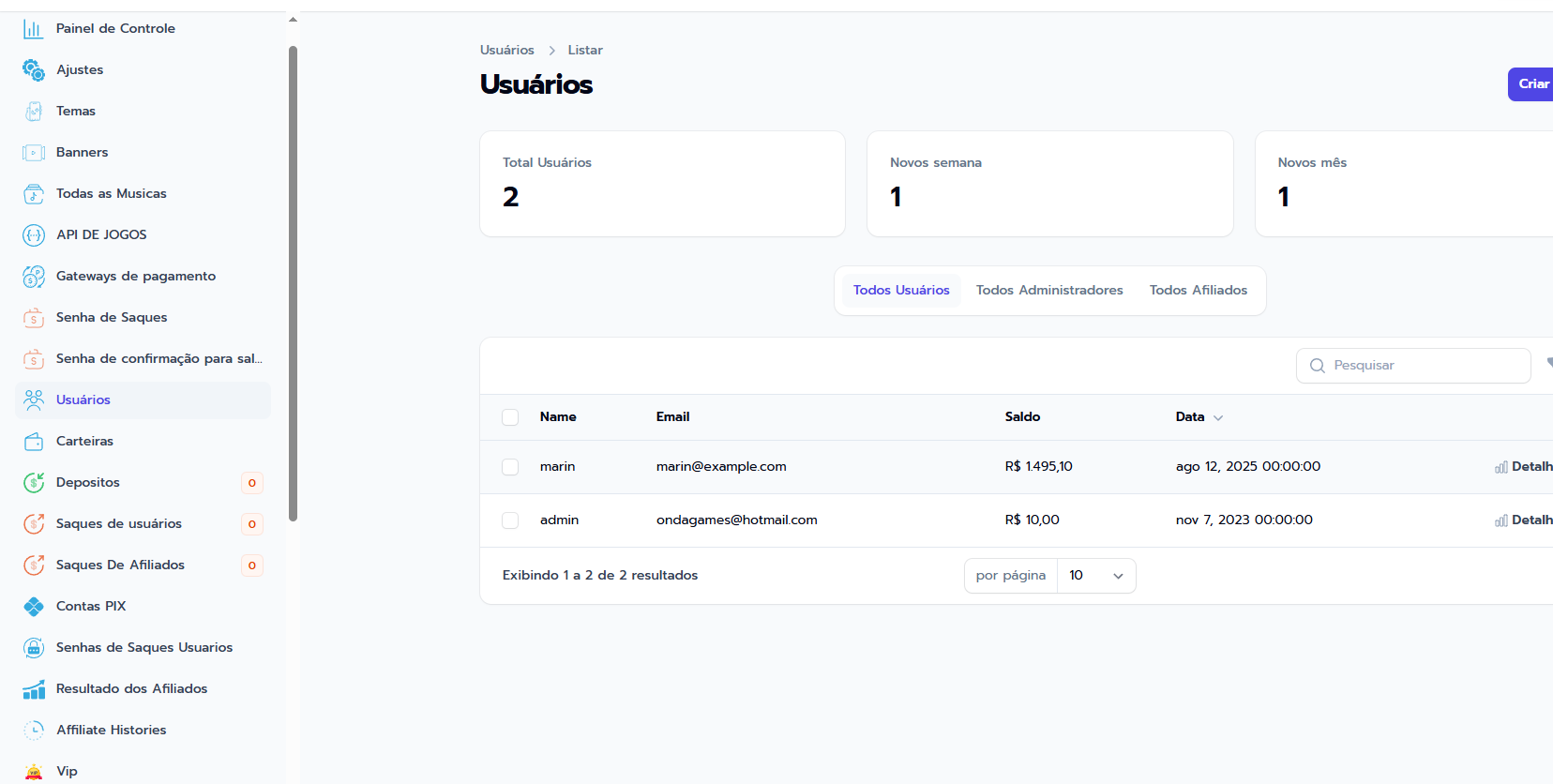Click the Temas icon in the sidebar
This screenshot has width=1553, height=784.
click(x=34, y=112)
